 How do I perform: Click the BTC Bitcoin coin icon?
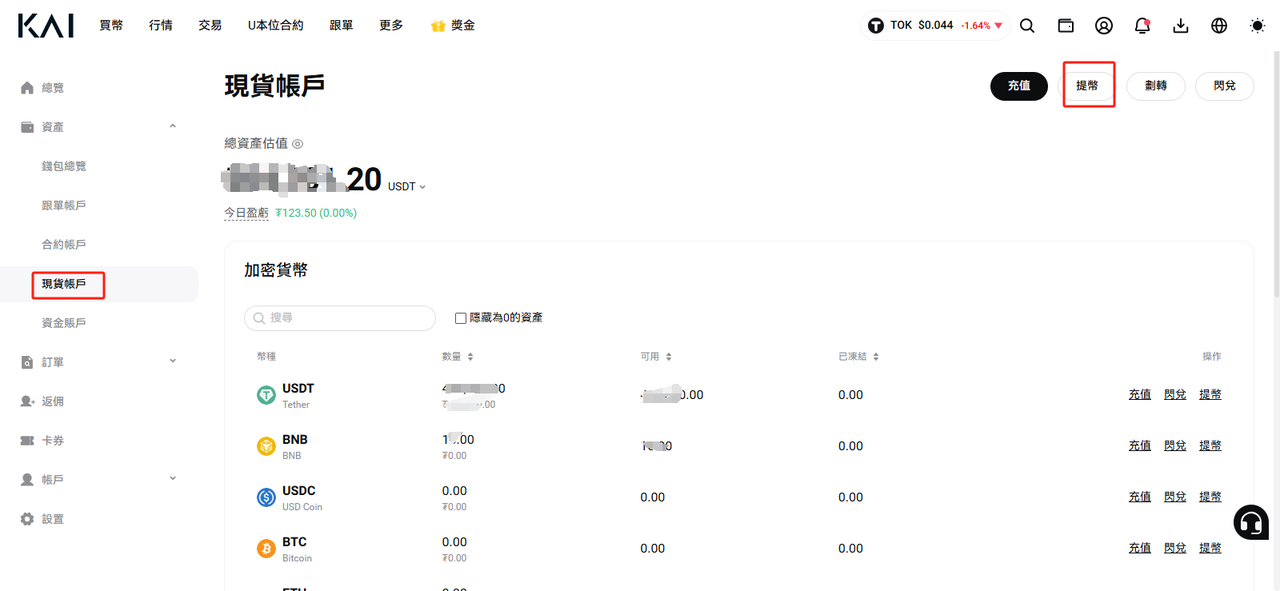coord(266,549)
